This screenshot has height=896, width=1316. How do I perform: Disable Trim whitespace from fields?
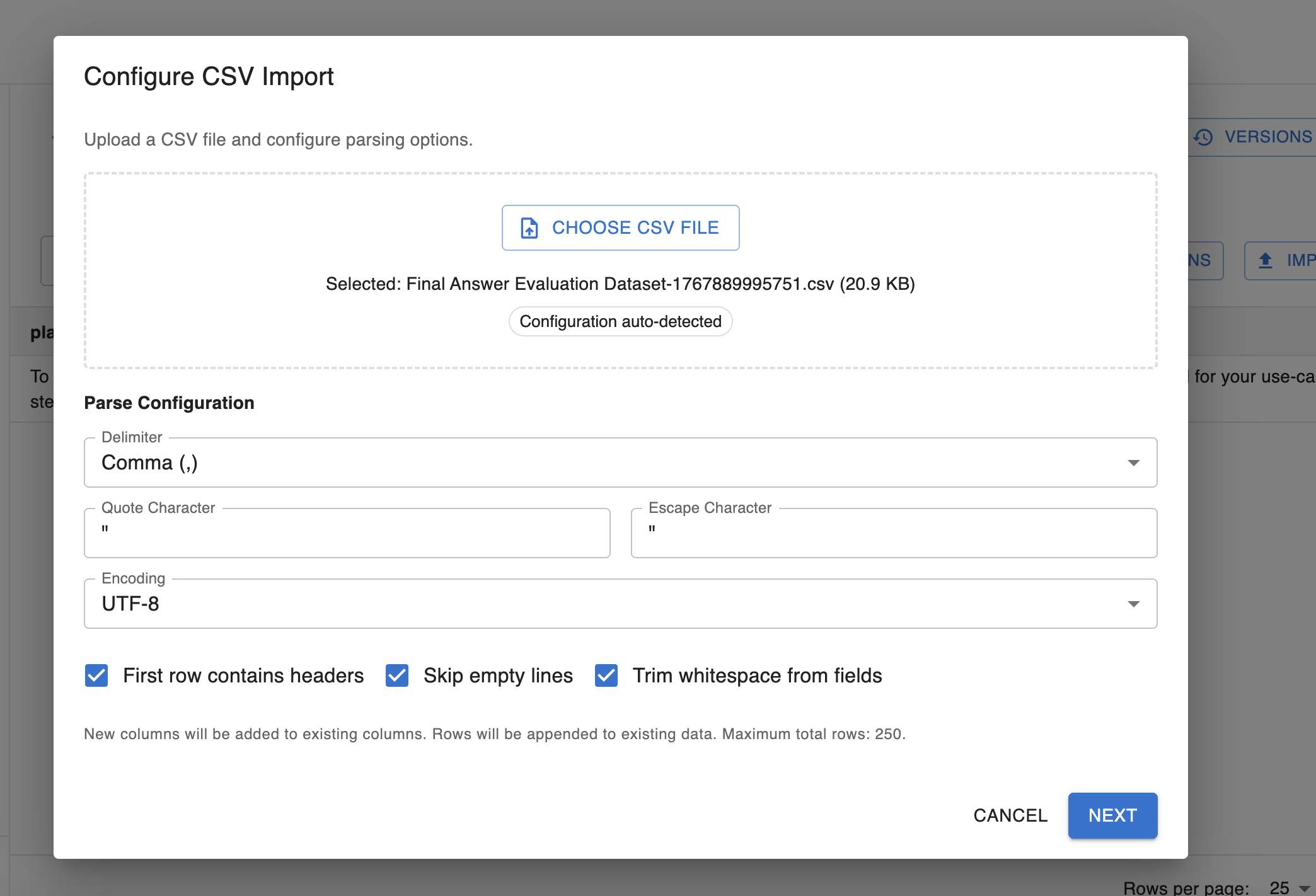(x=606, y=675)
